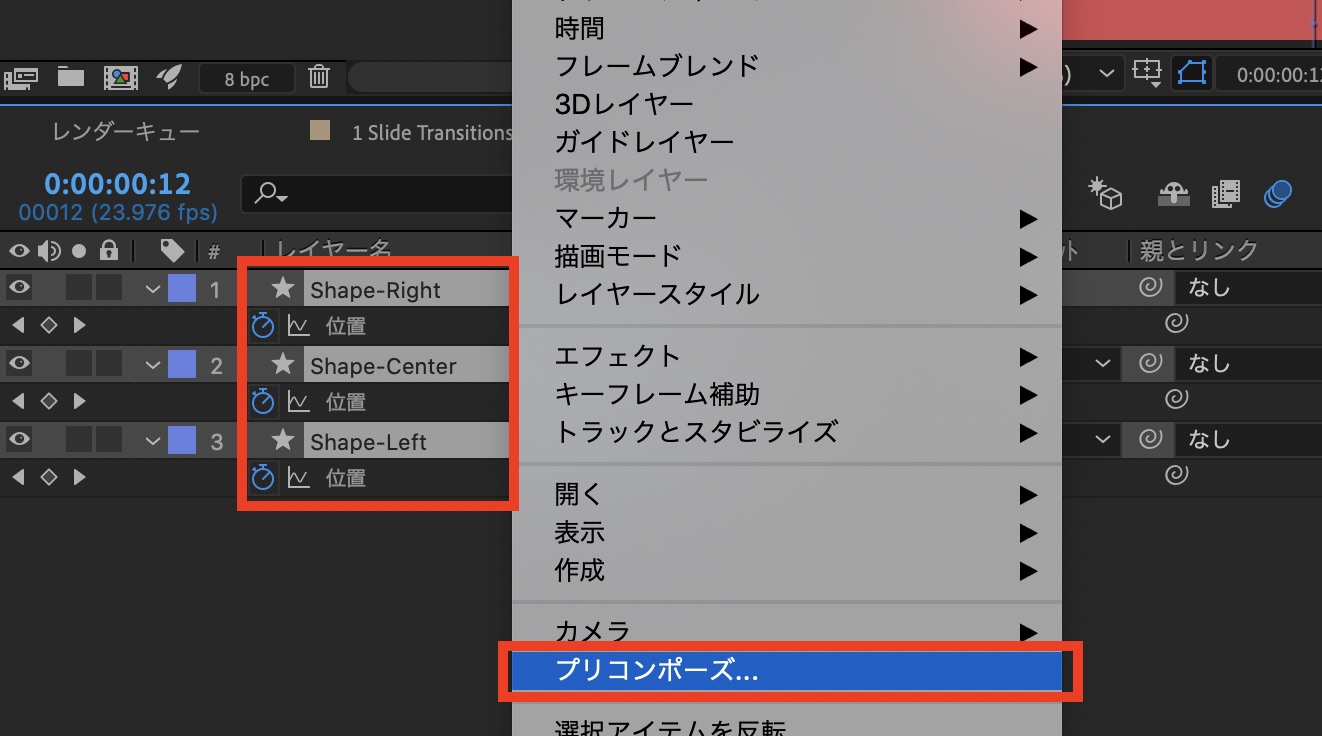Open the エフェクト submenu

pyautogui.click(x=786, y=355)
